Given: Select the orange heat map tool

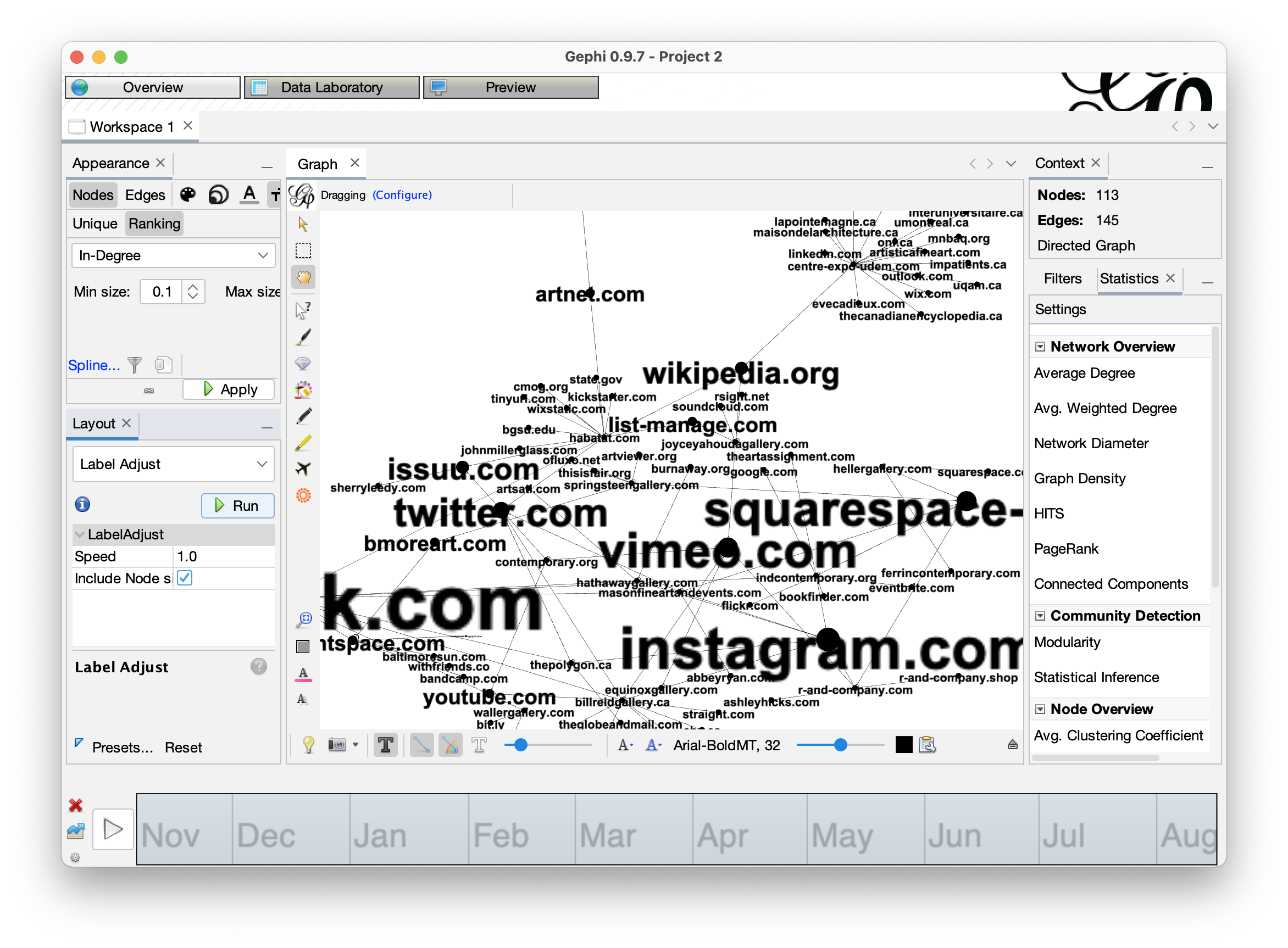Looking at the screenshot, I should tap(303, 495).
